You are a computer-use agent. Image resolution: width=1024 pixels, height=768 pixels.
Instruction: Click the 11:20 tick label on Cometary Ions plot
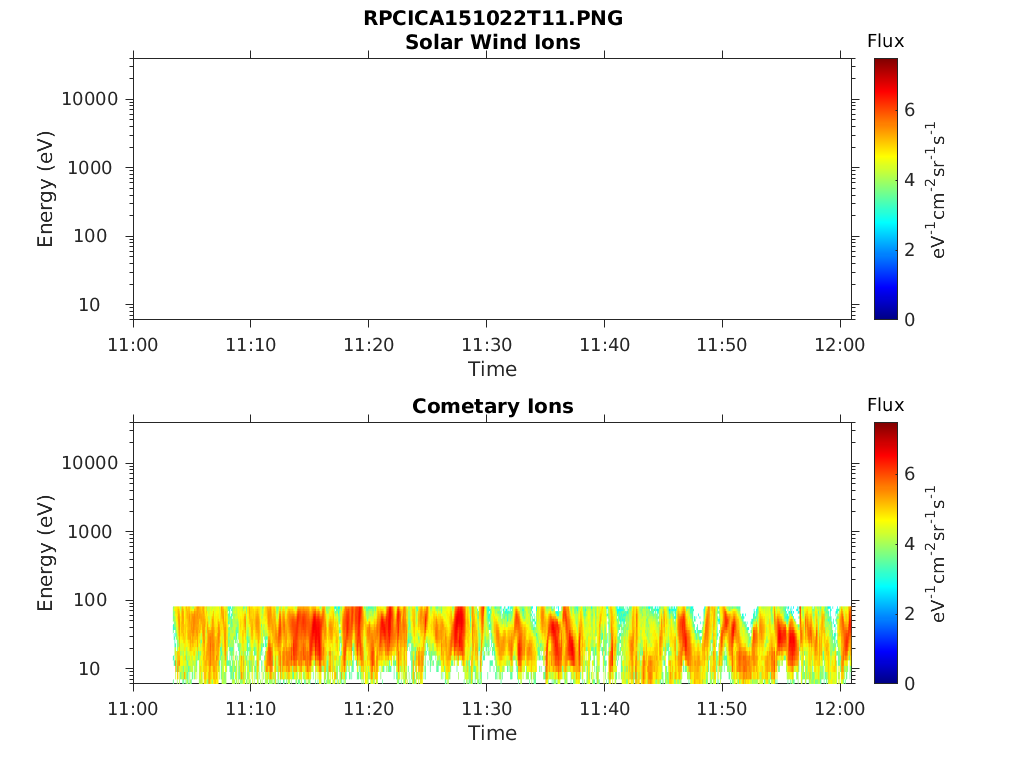(x=369, y=709)
